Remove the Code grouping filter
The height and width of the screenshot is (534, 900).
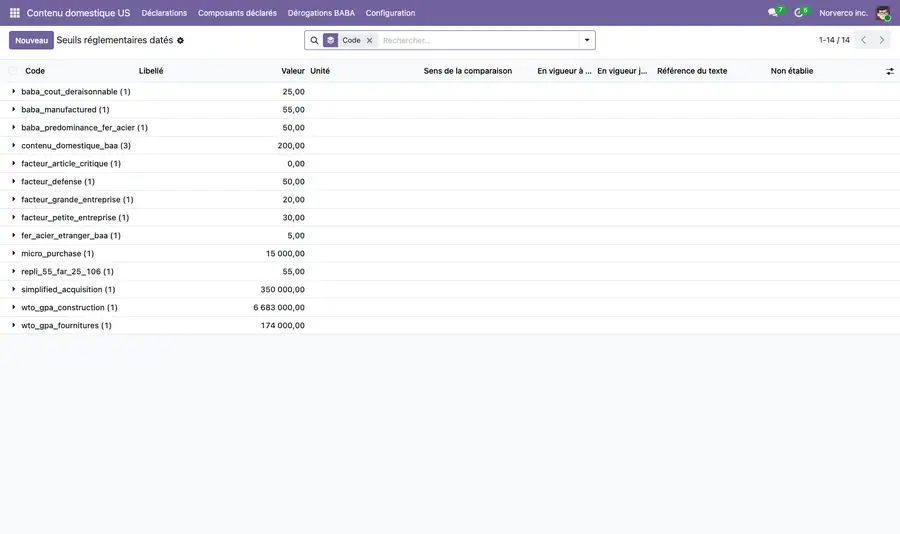370,40
